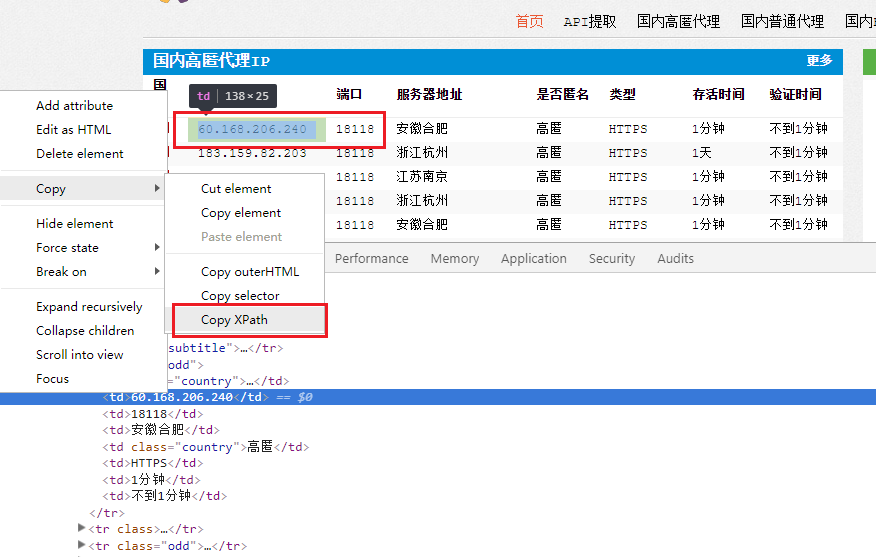
Task: Open API提取 navigation link
Action: [590, 21]
